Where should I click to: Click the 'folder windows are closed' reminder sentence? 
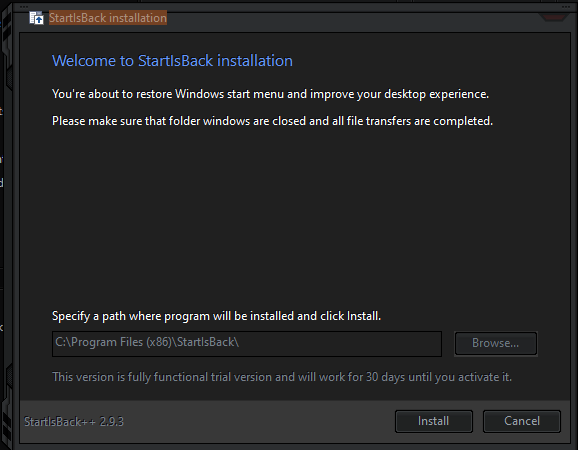[272, 121]
